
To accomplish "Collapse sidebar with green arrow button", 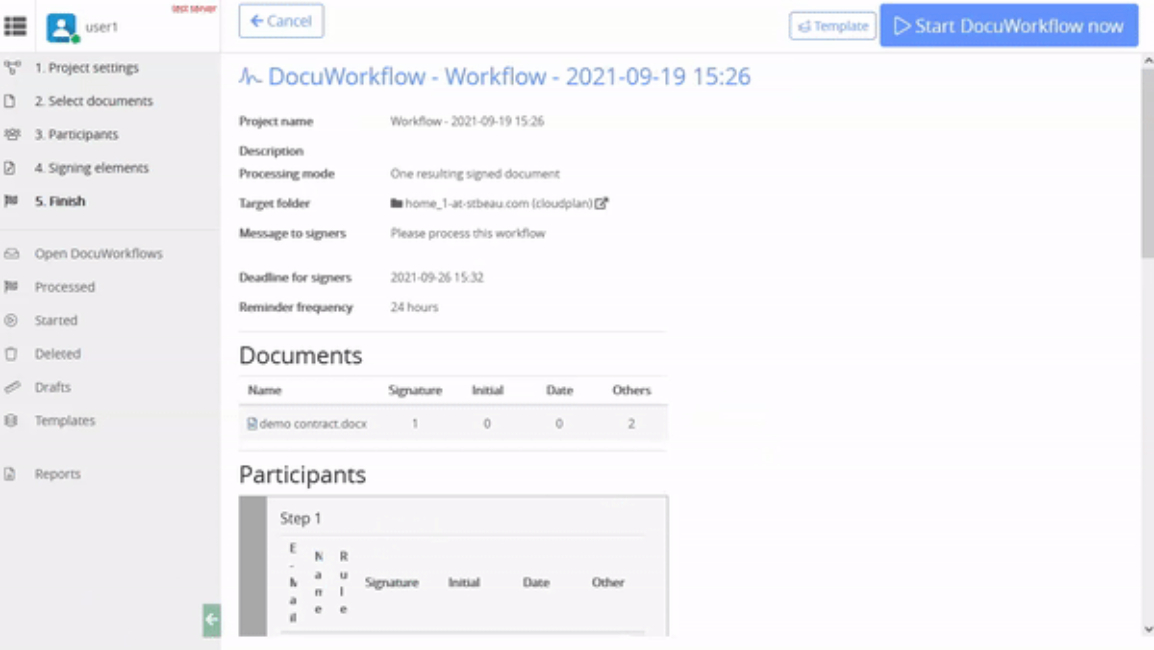I will pos(211,620).
